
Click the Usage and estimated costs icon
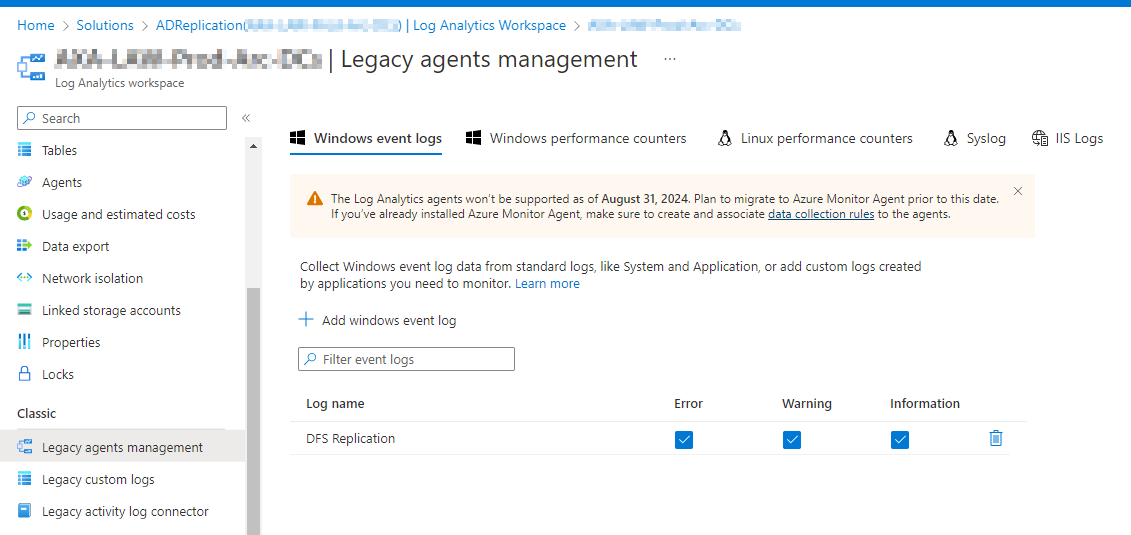click(x=25, y=214)
